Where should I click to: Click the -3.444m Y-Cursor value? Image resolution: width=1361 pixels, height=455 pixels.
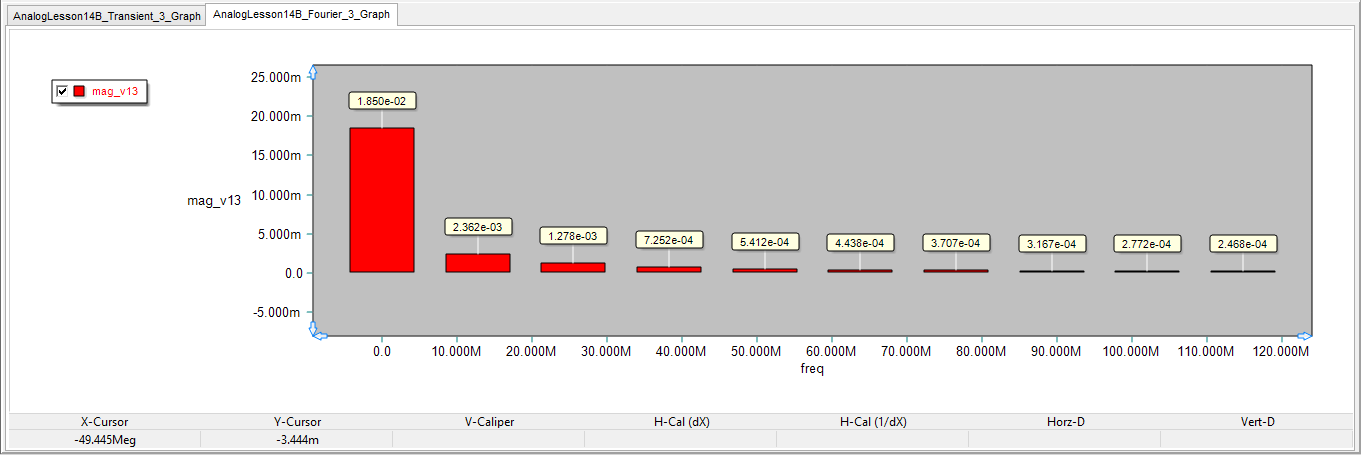pyautogui.click(x=296, y=439)
